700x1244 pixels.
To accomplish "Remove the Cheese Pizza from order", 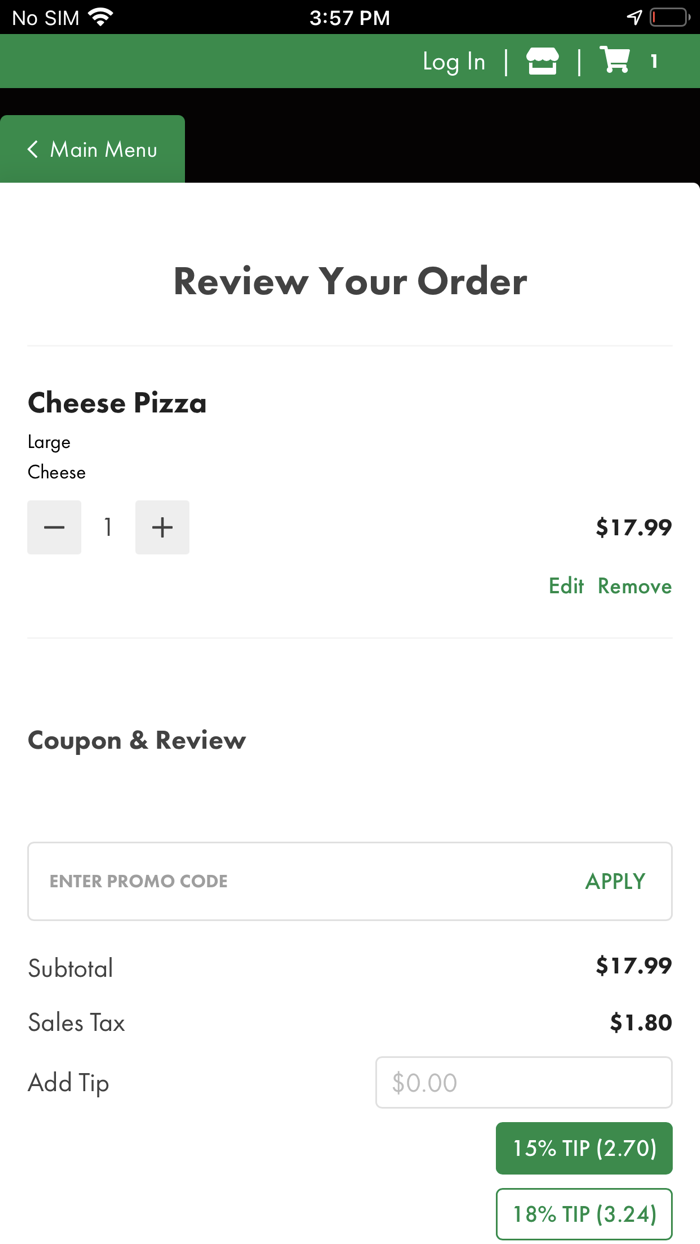I will point(634,586).
